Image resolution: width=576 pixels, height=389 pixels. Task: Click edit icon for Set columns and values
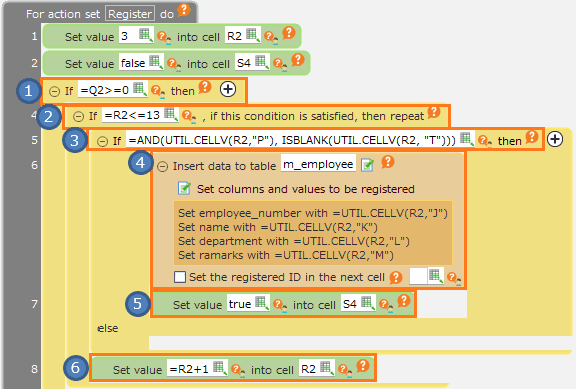184,188
